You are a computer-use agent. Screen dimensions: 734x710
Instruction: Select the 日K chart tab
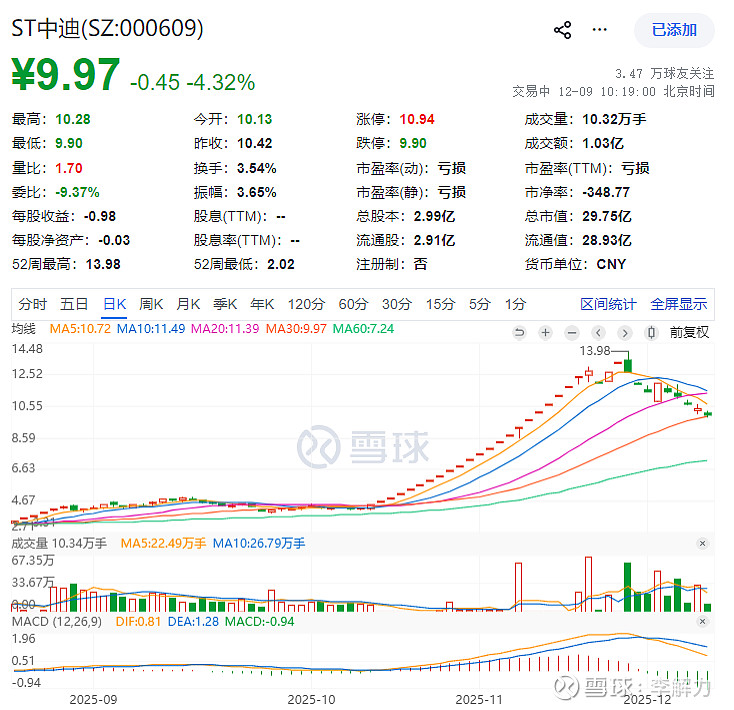115,304
